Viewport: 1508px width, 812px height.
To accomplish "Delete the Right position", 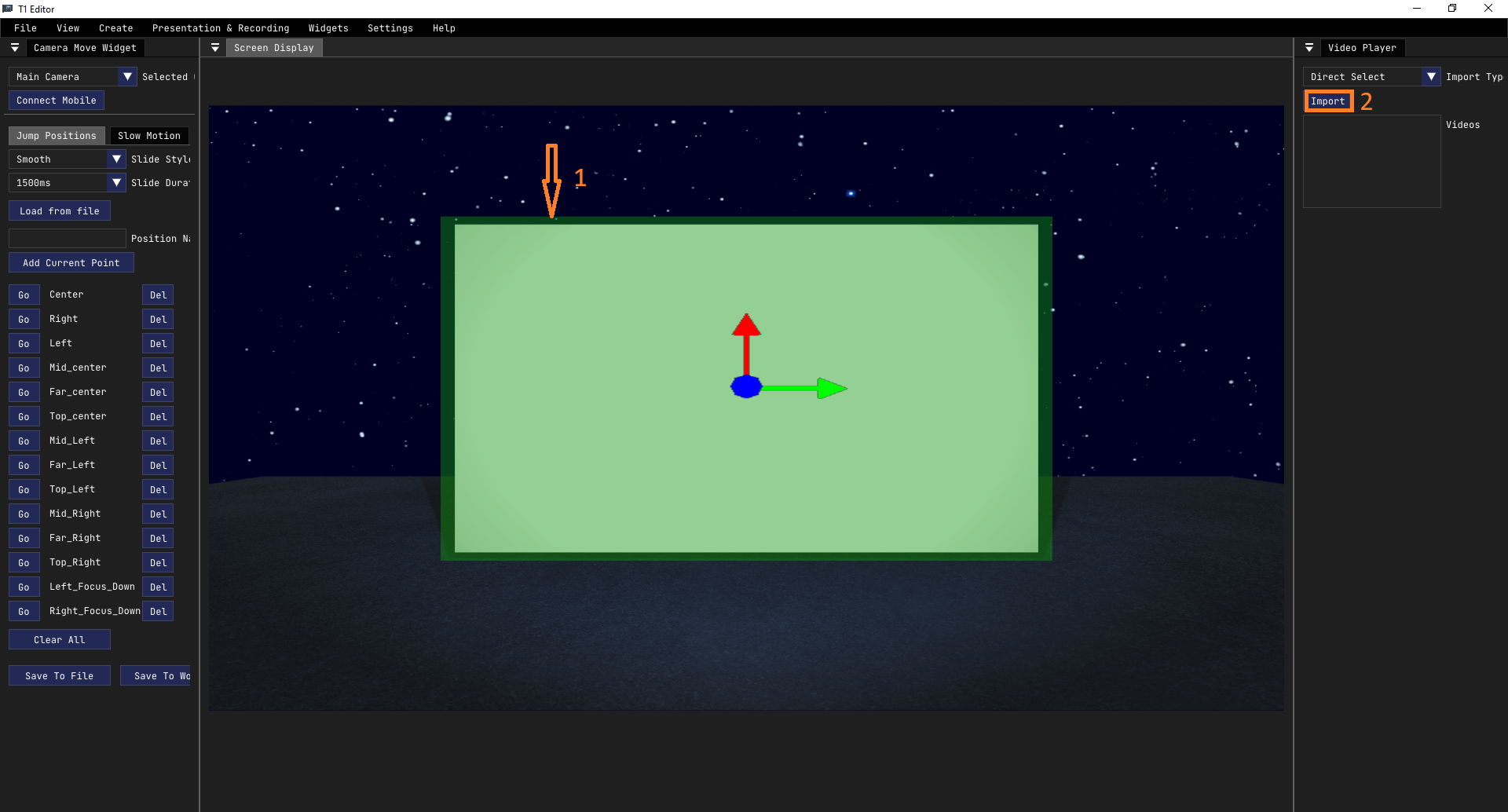I will (158, 320).
